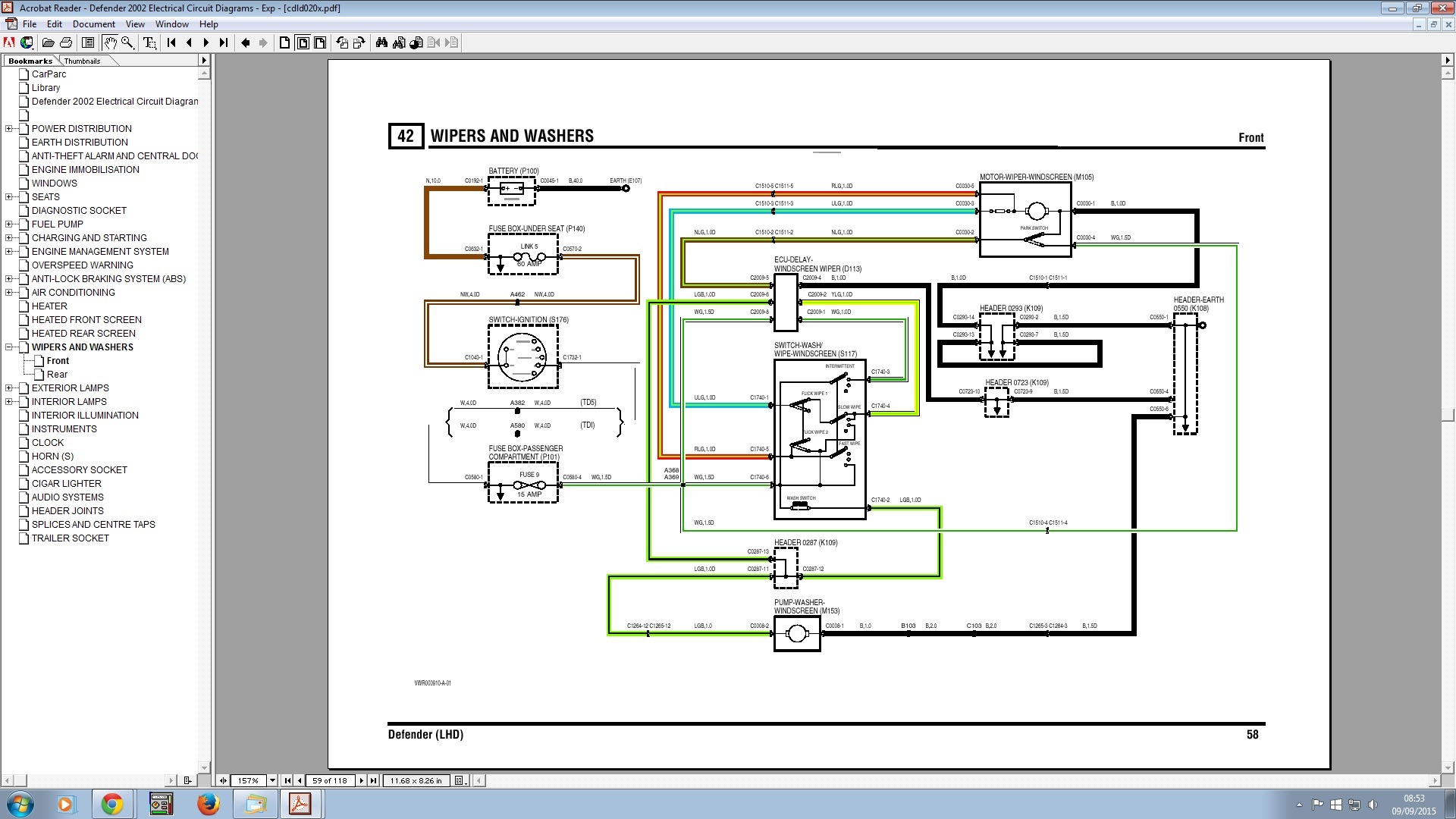Image resolution: width=1456 pixels, height=819 pixels.
Task: Open Chrome from the taskbar
Action: click(112, 804)
